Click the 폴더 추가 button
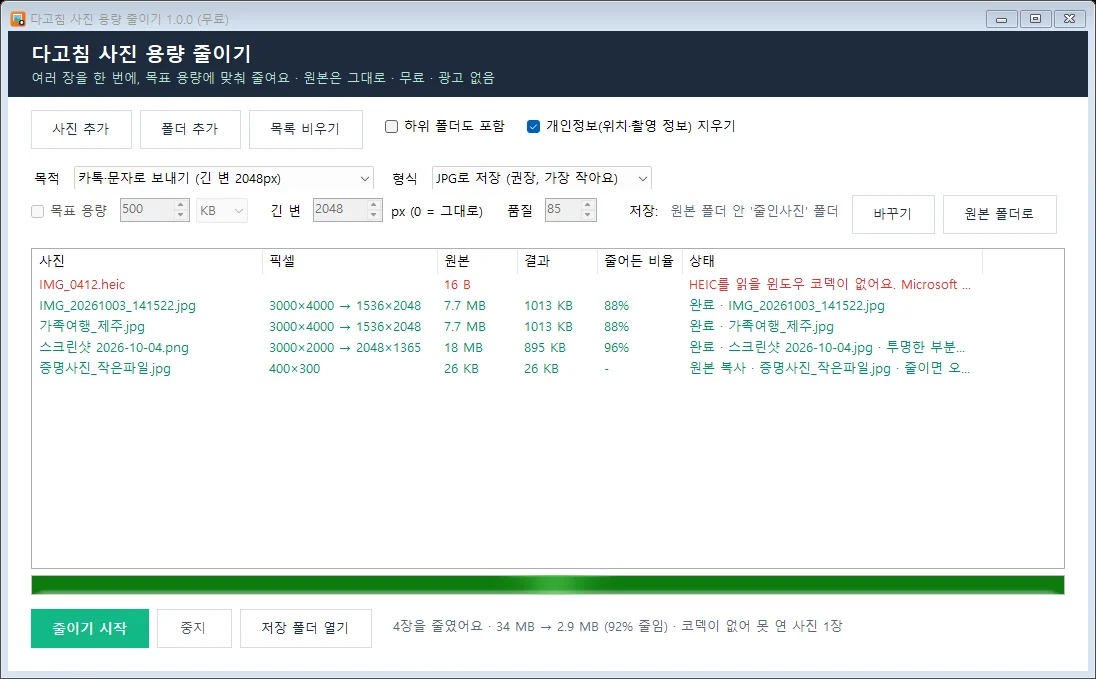The width and height of the screenshot is (1096, 679). [190, 129]
